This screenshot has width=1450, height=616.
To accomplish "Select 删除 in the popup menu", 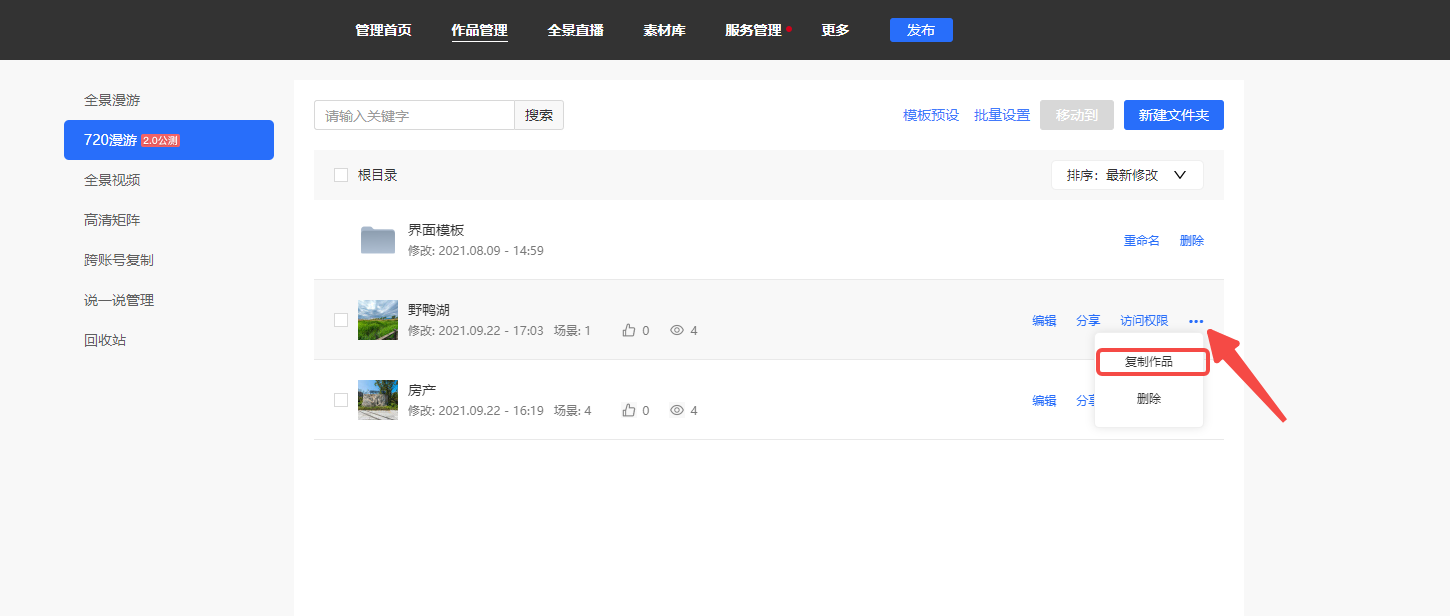I will [1149, 399].
